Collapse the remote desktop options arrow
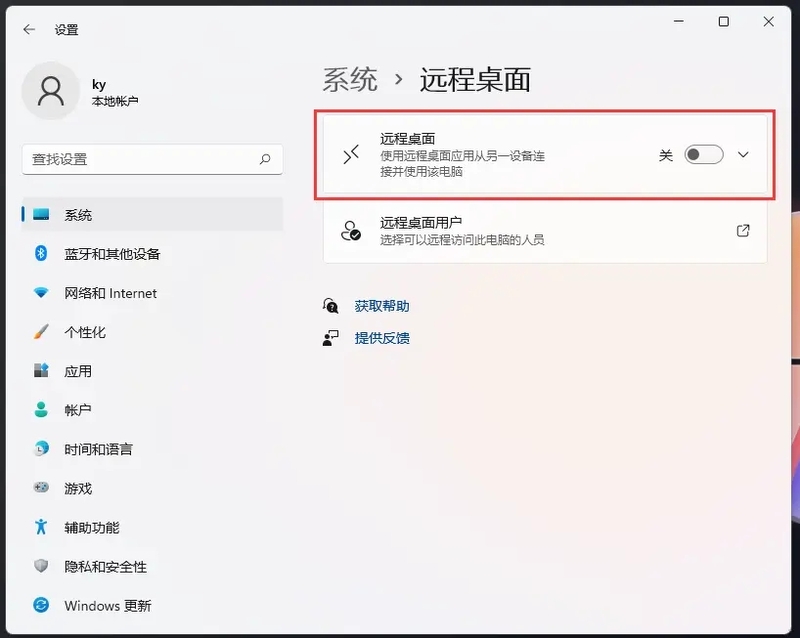Viewport: 800px width, 638px height. coord(742,155)
